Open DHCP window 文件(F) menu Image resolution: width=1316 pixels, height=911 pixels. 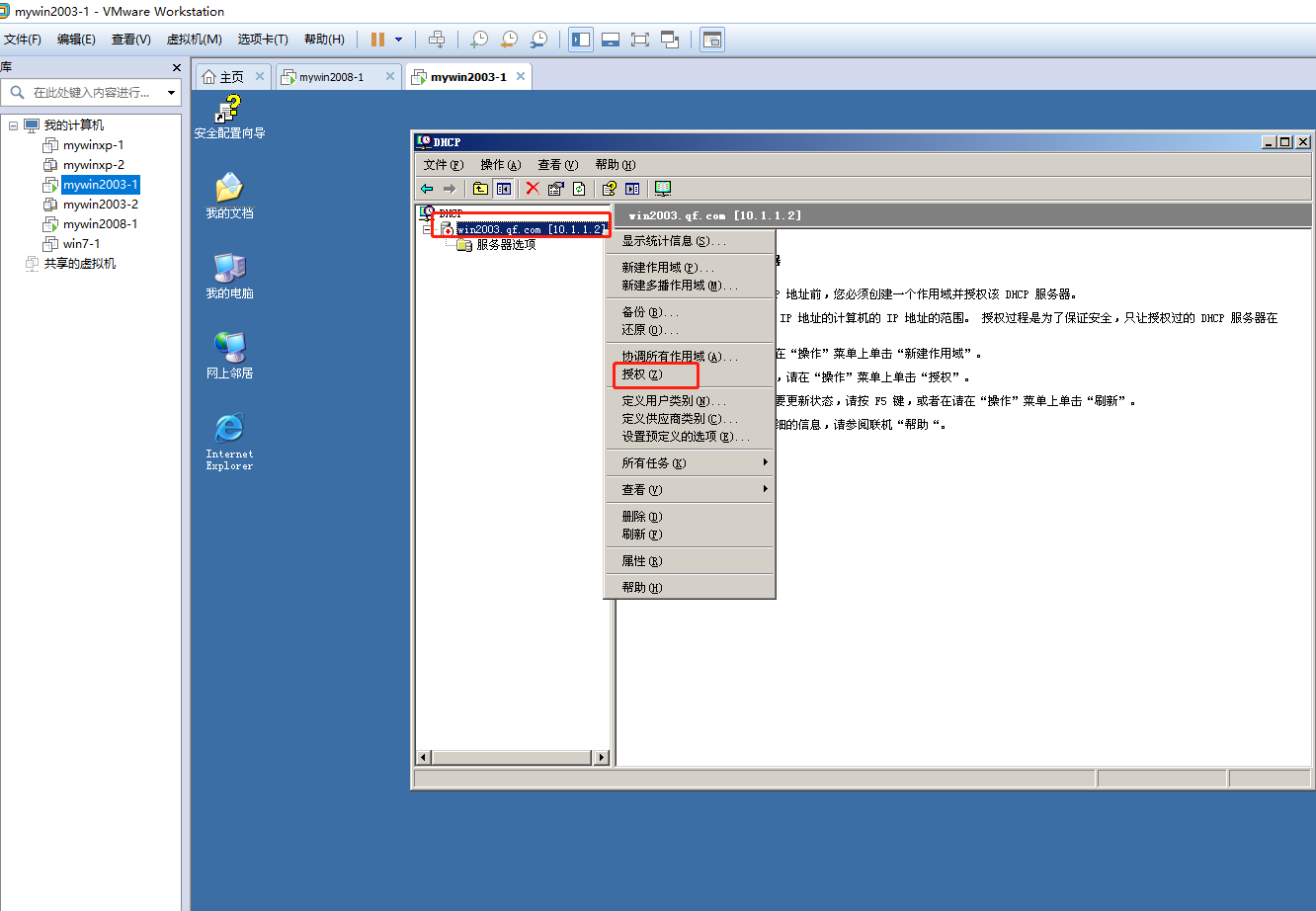tap(443, 165)
